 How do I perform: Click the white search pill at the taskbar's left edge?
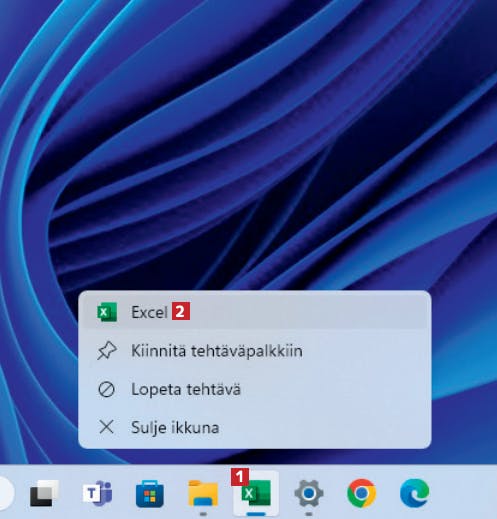[6, 493]
